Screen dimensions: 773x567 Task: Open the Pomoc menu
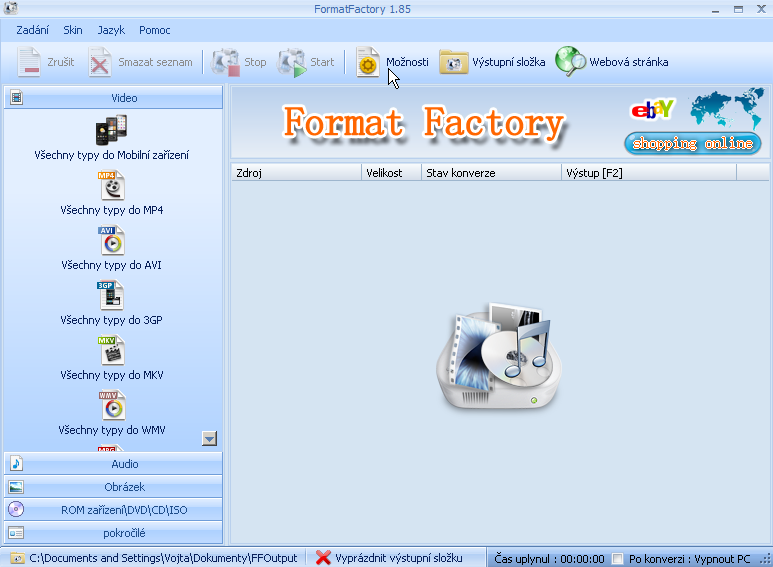tap(154, 30)
